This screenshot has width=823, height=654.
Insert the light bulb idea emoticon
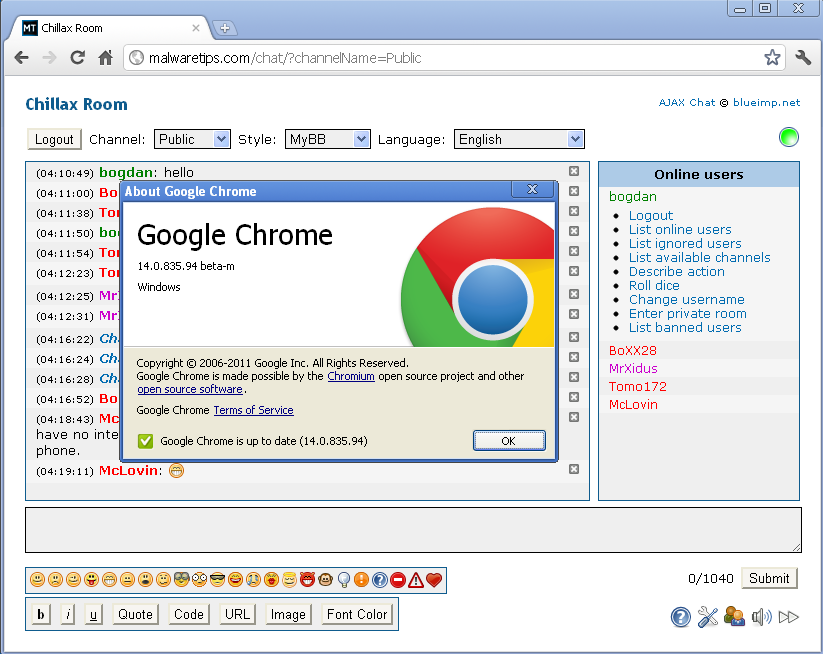pos(343,579)
